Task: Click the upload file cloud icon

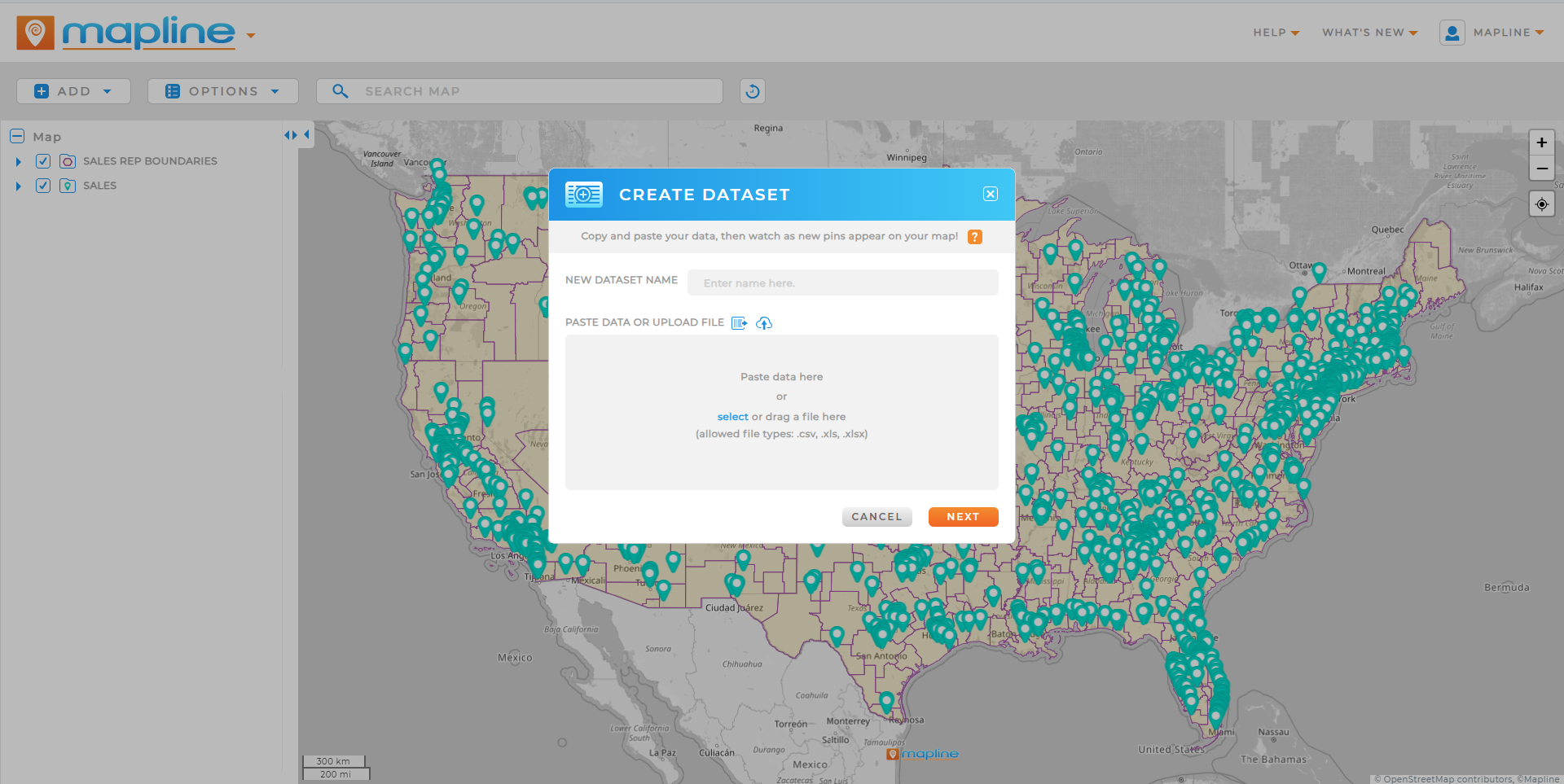Action: pyautogui.click(x=764, y=323)
